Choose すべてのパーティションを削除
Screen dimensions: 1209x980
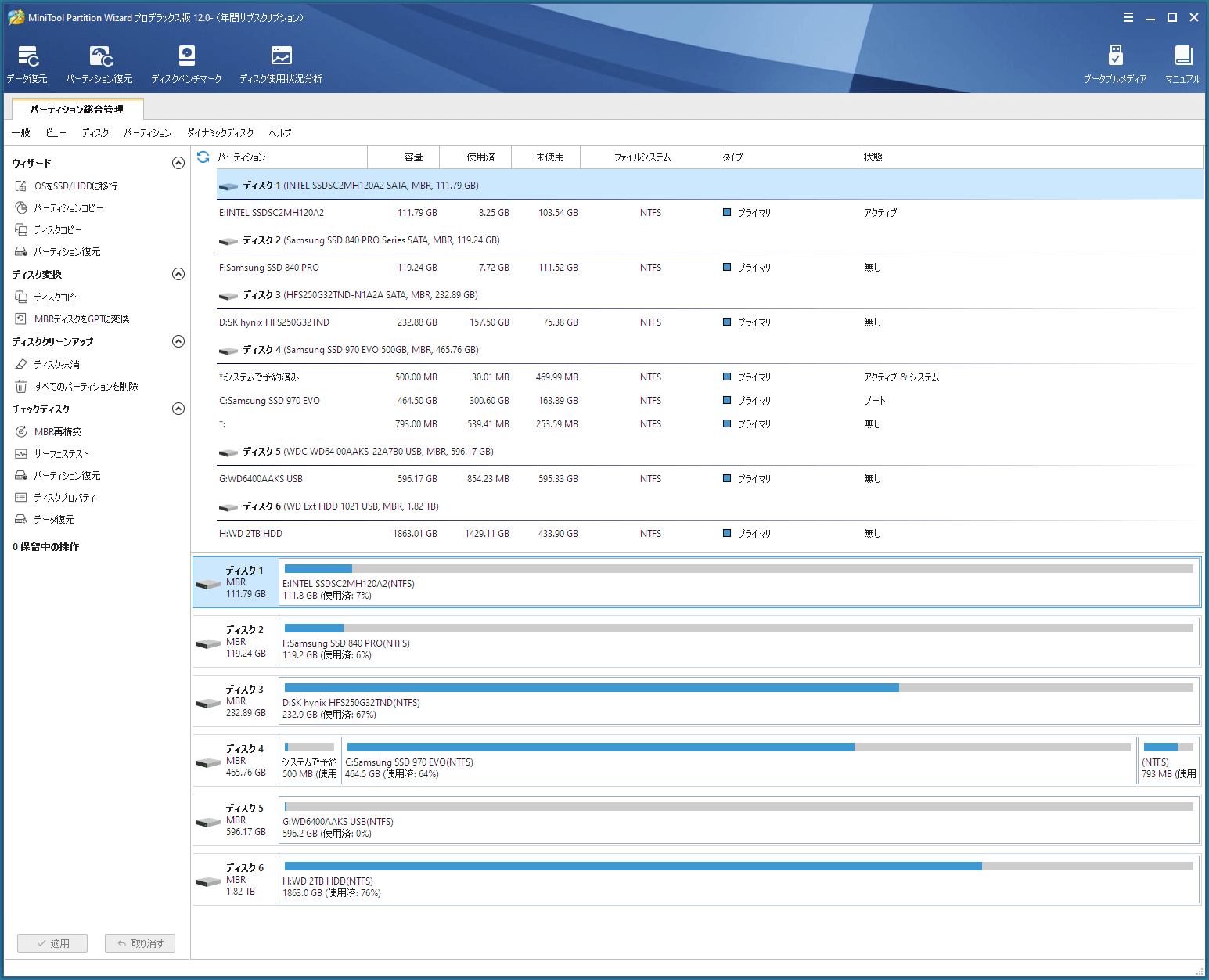click(77, 387)
